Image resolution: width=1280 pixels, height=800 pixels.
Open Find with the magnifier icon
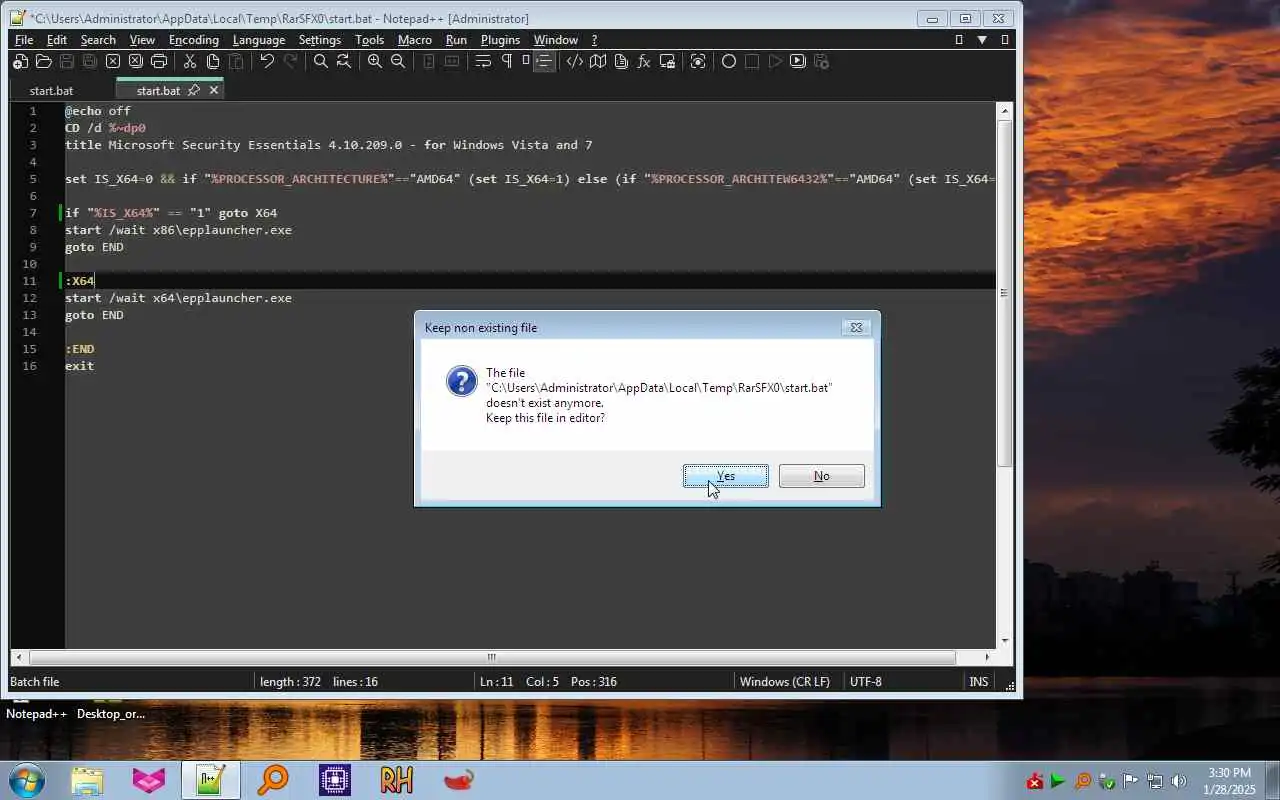[x=321, y=61]
